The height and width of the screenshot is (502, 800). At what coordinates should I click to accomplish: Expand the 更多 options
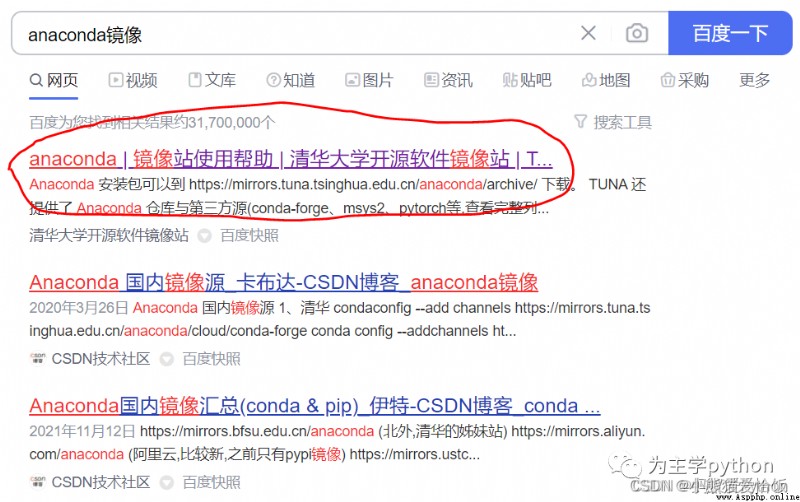pyautogui.click(x=755, y=80)
